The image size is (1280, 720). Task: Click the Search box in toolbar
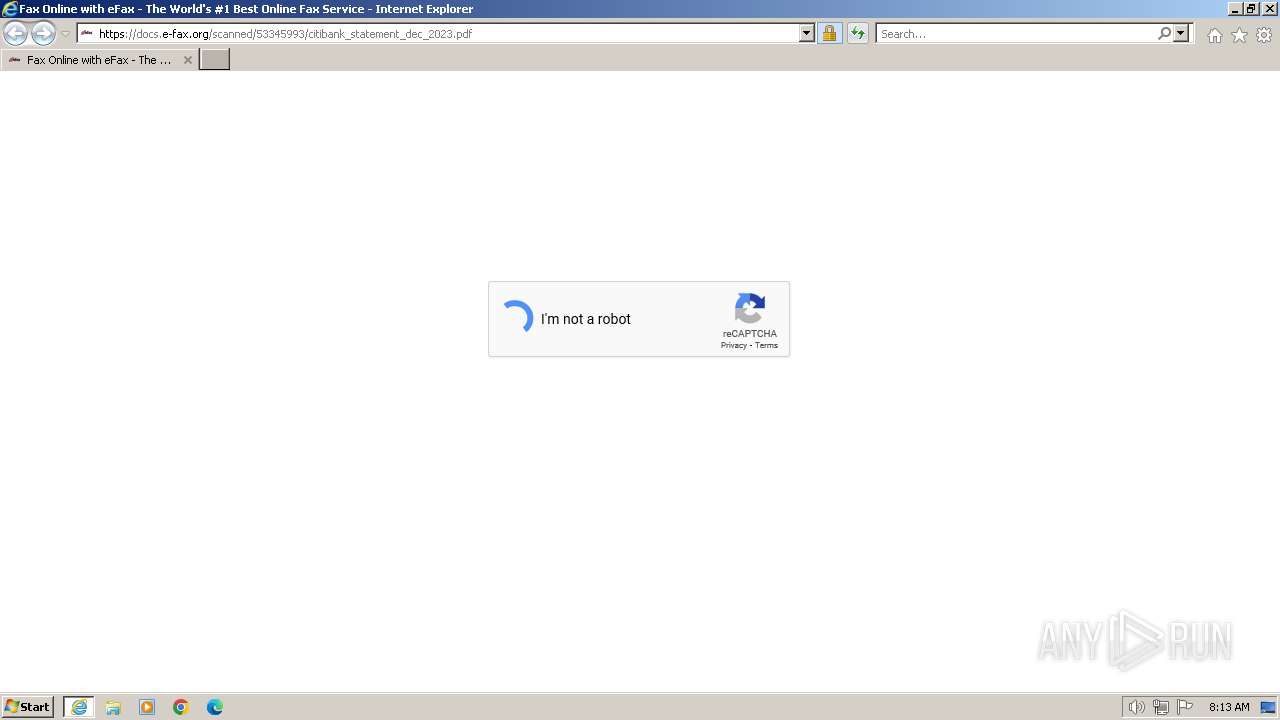tap(1016, 33)
